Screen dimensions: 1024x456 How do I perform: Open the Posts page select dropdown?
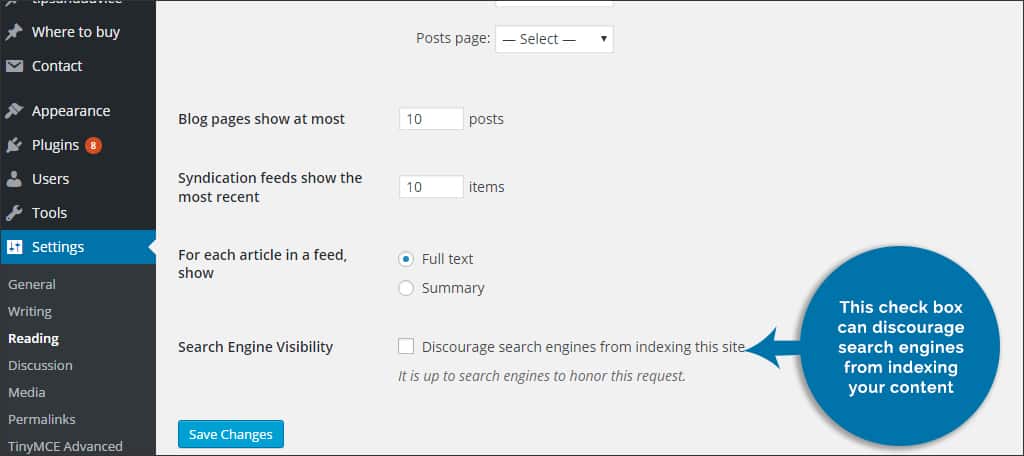click(554, 39)
